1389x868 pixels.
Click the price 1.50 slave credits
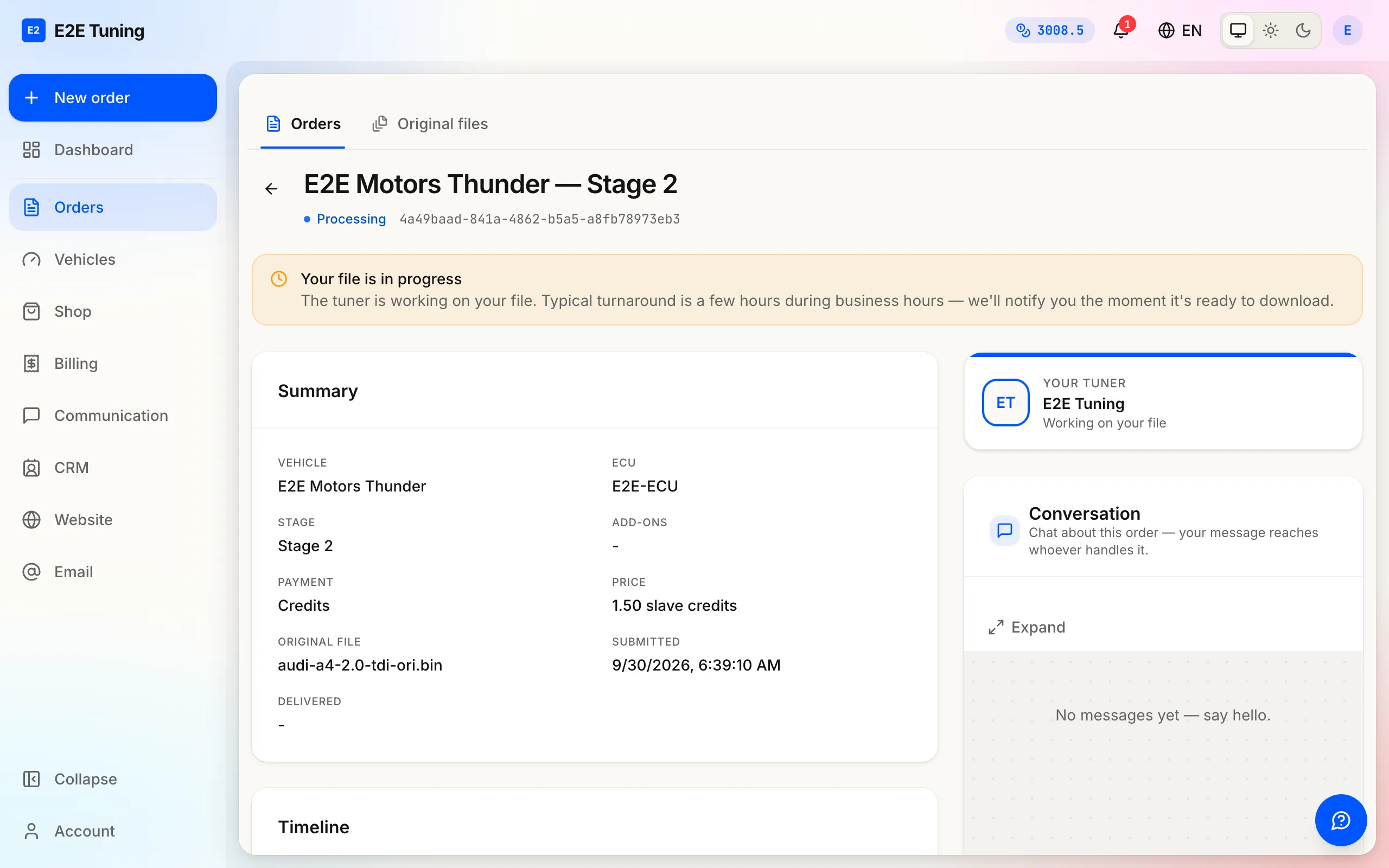[674, 605]
